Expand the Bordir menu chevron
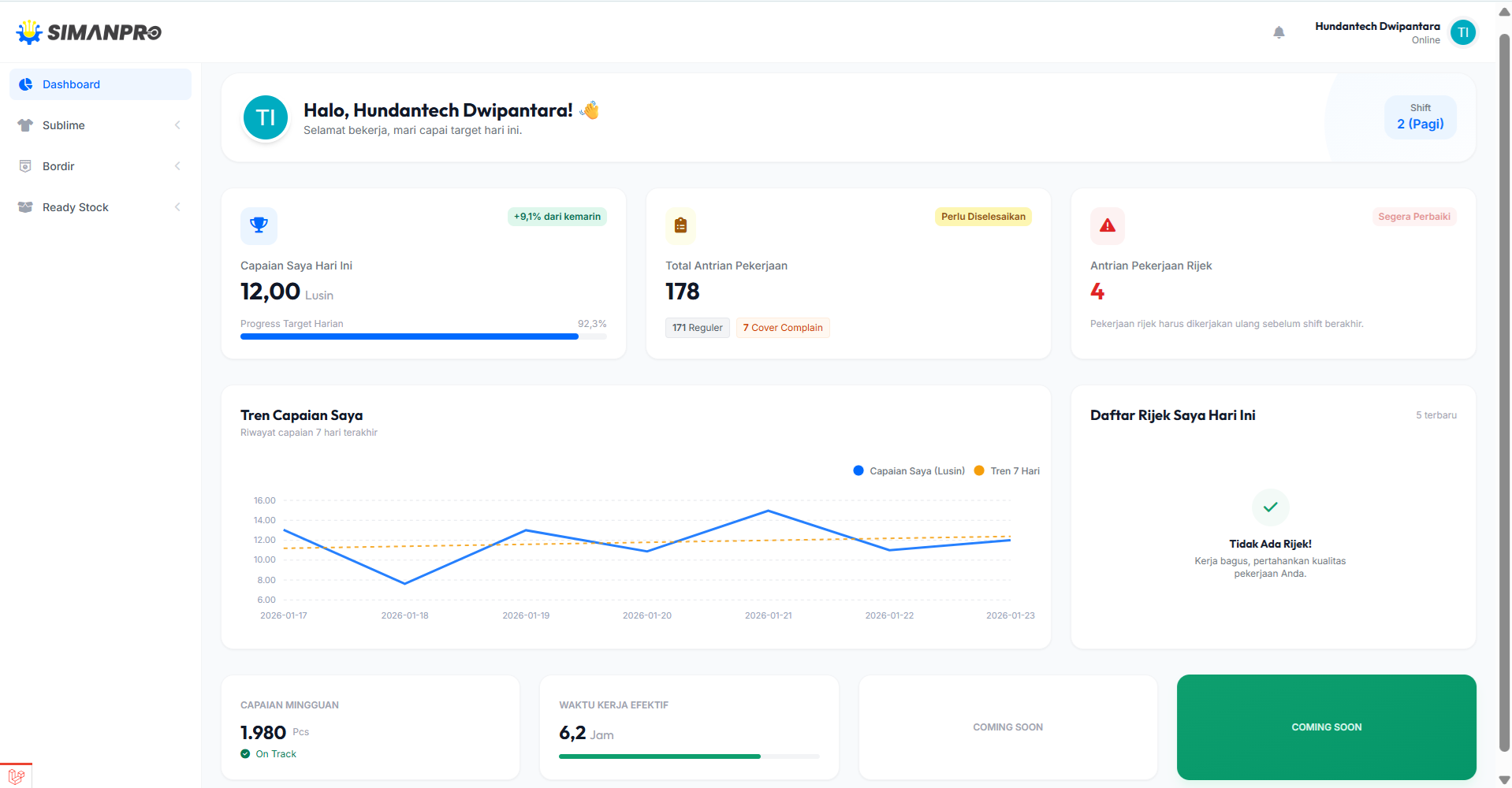The image size is (1512, 788). pos(177,165)
